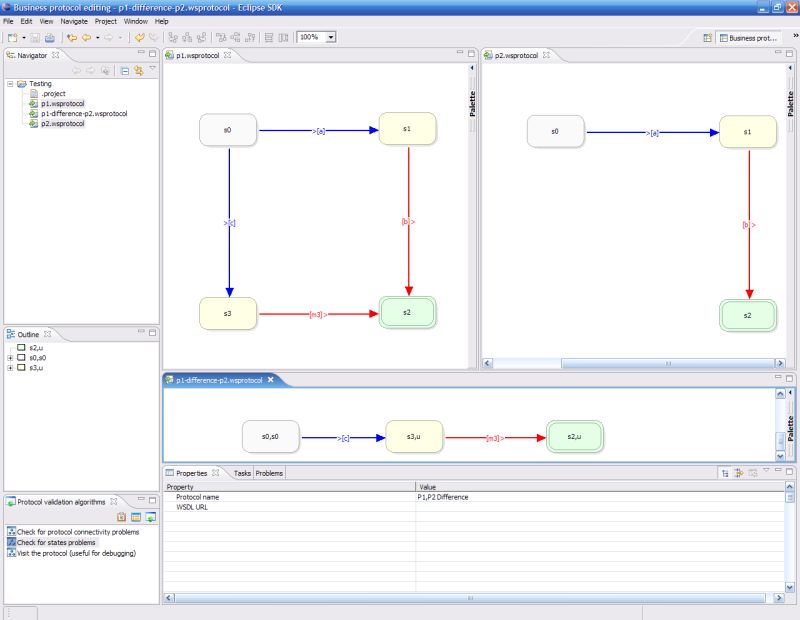Switch to the Tasks tab
Image resolution: width=800 pixels, height=620 pixels.
pyautogui.click(x=242, y=474)
